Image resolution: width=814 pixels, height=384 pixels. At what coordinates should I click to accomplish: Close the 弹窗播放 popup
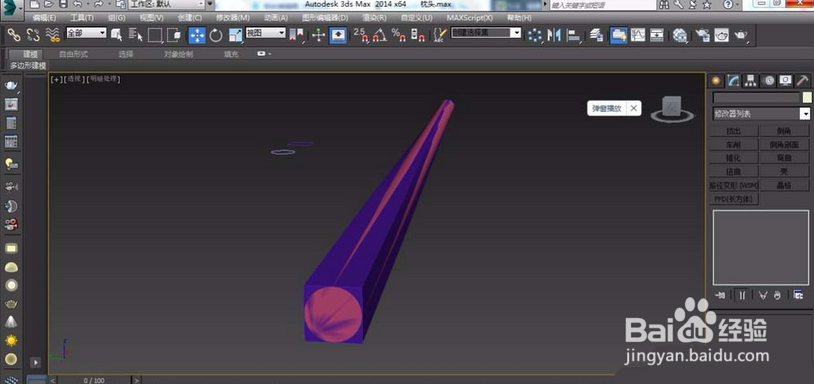633,108
